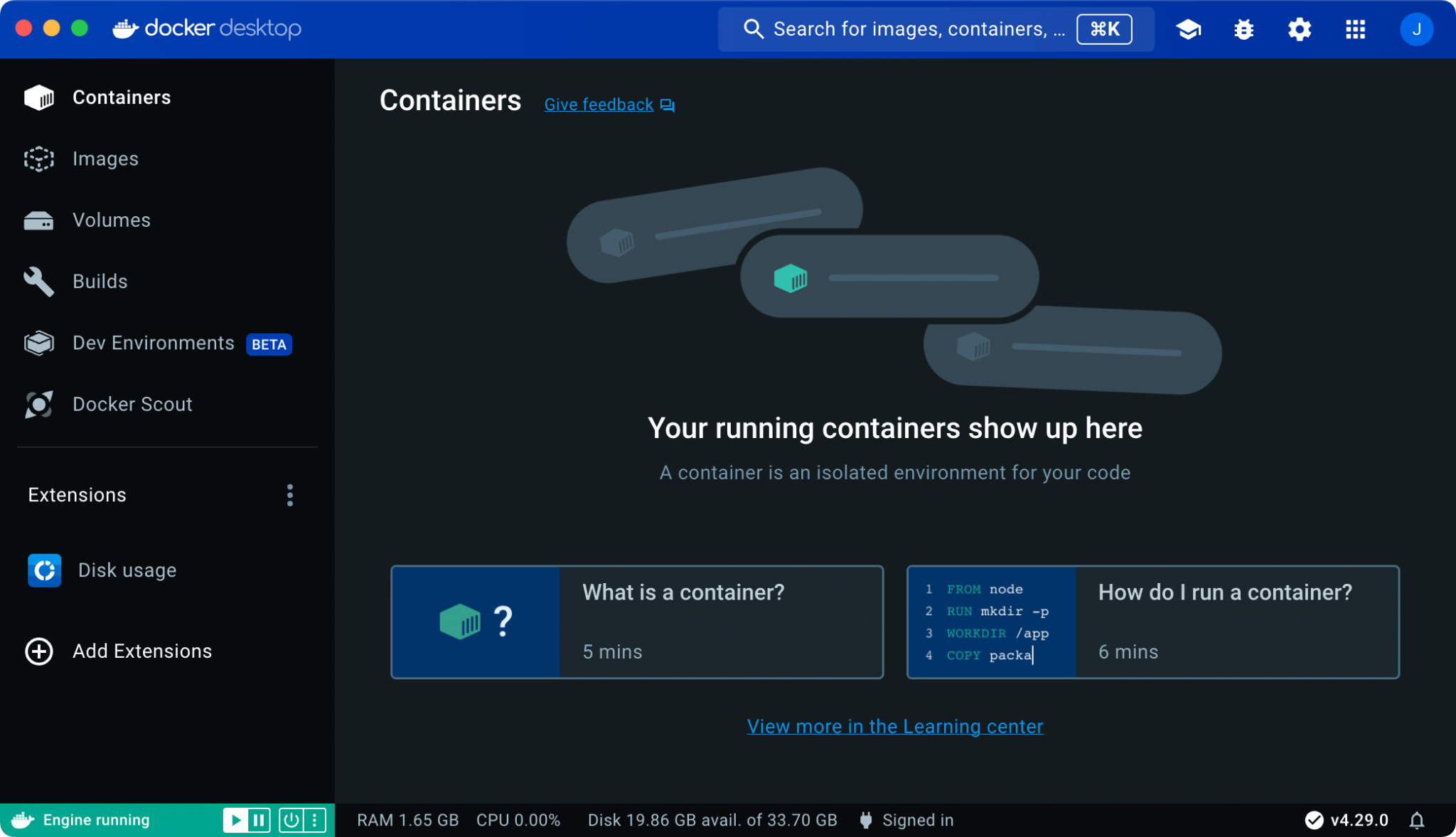The width and height of the screenshot is (1456, 837).
Task: Click the Dockerfile code thumbnail
Action: 992,622
